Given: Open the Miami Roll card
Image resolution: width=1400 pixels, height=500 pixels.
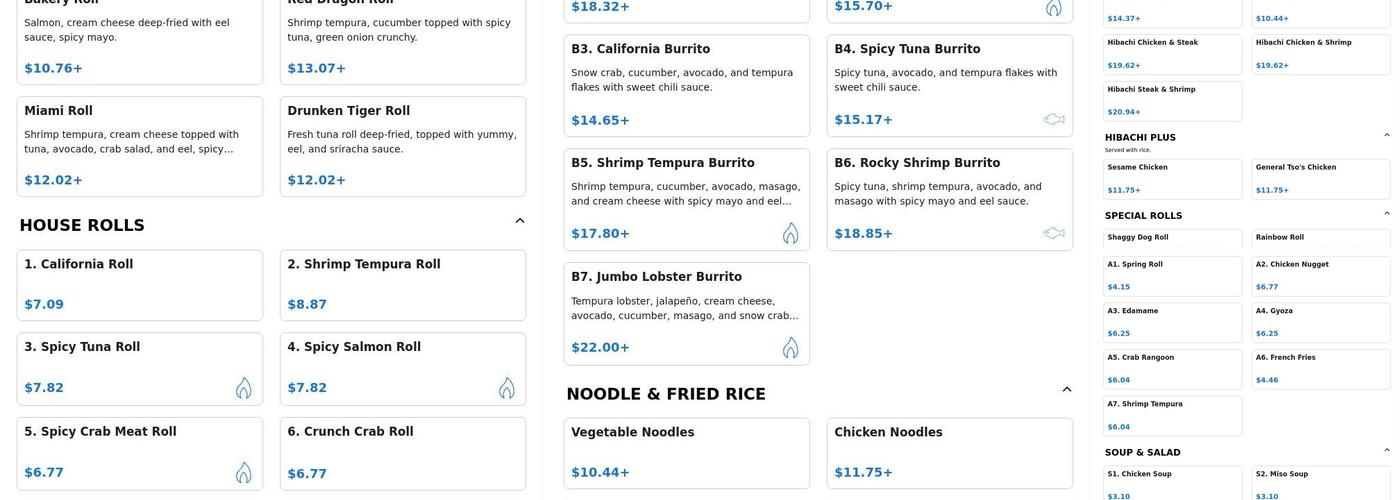Looking at the screenshot, I should [140, 146].
